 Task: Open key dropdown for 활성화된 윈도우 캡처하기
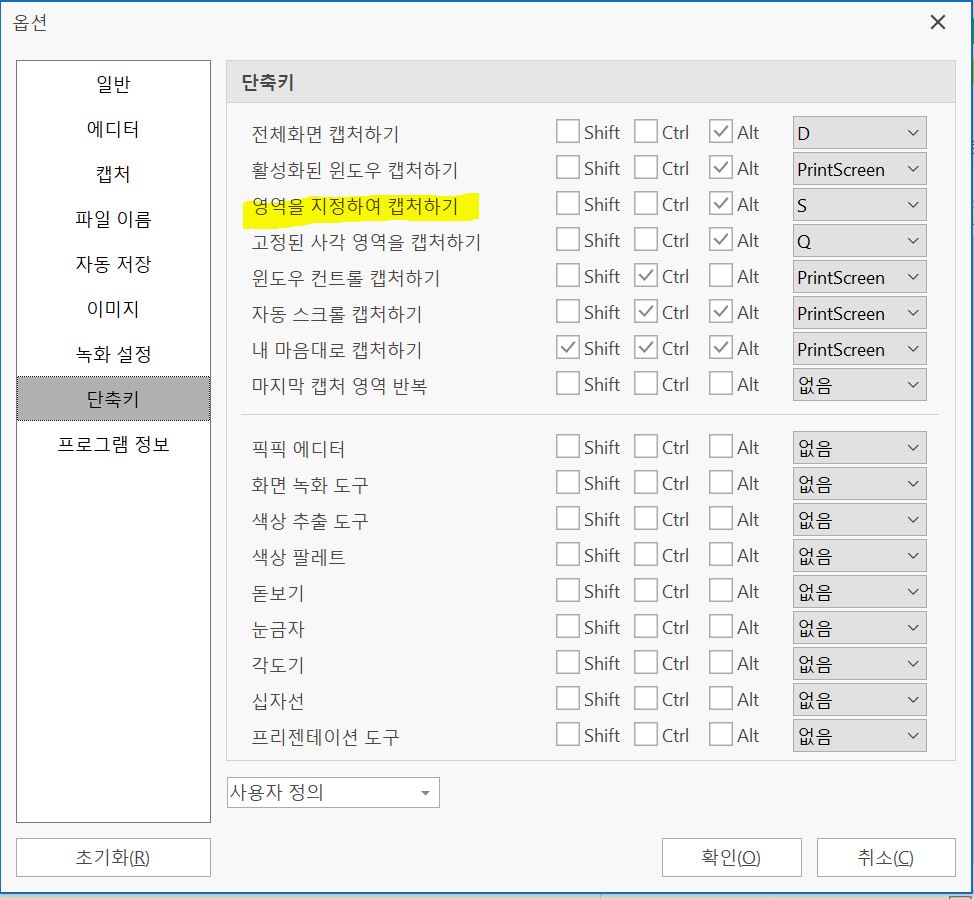pos(860,169)
